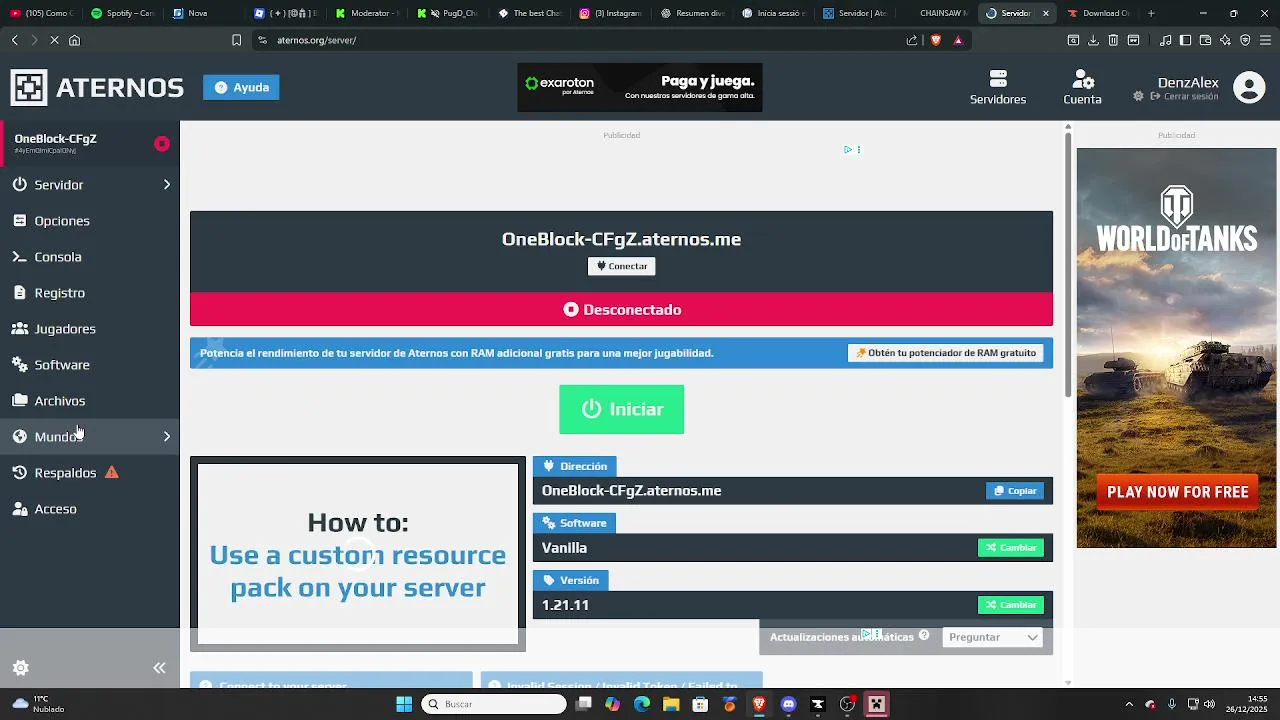Open the browser hamburger menu
The image size is (1280, 720).
(1266, 40)
